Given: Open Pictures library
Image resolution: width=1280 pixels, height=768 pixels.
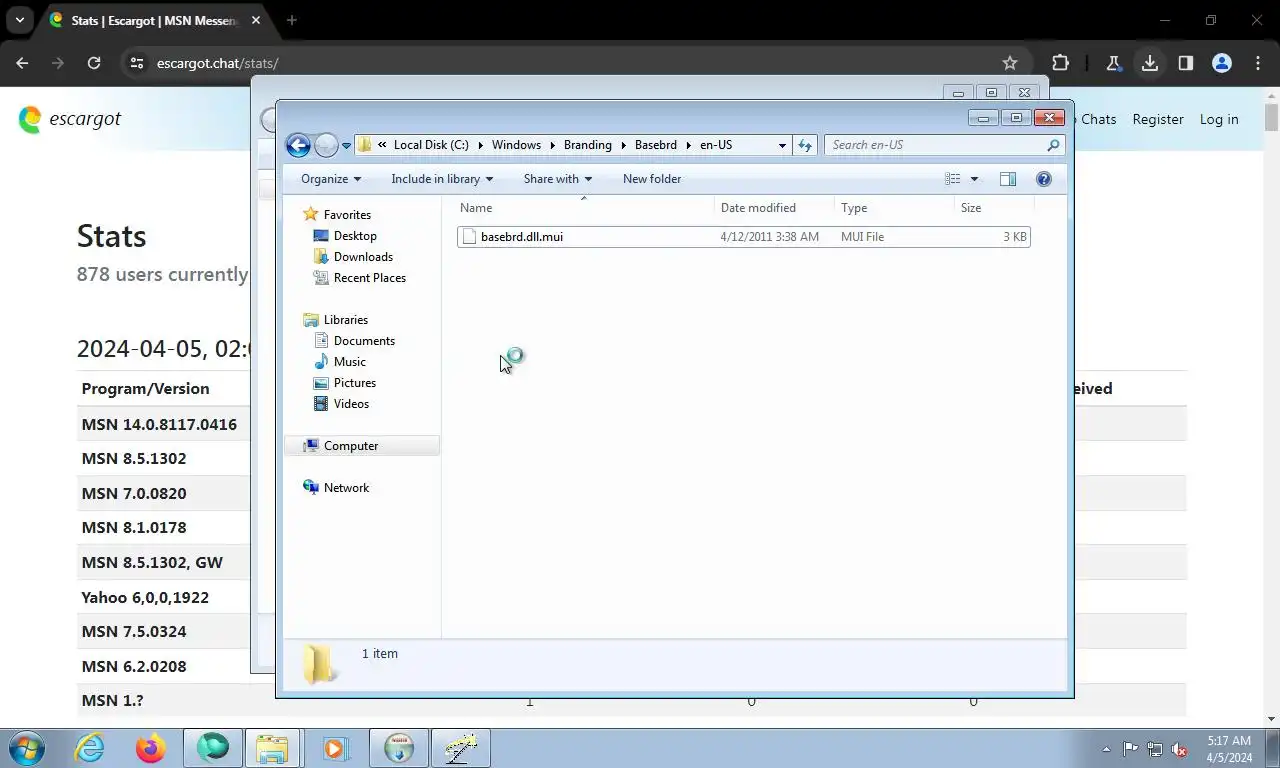Looking at the screenshot, I should tap(354, 383).
